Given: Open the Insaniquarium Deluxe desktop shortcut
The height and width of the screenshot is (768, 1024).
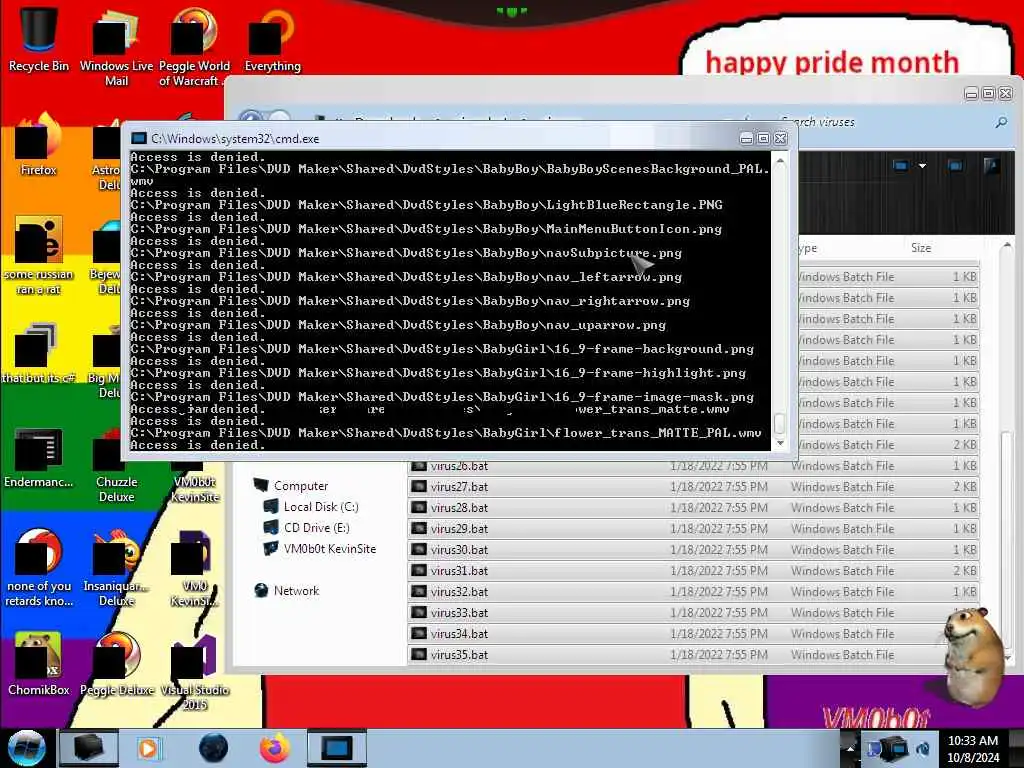Looking at the screenshot, I should click(x=116, y=568).
